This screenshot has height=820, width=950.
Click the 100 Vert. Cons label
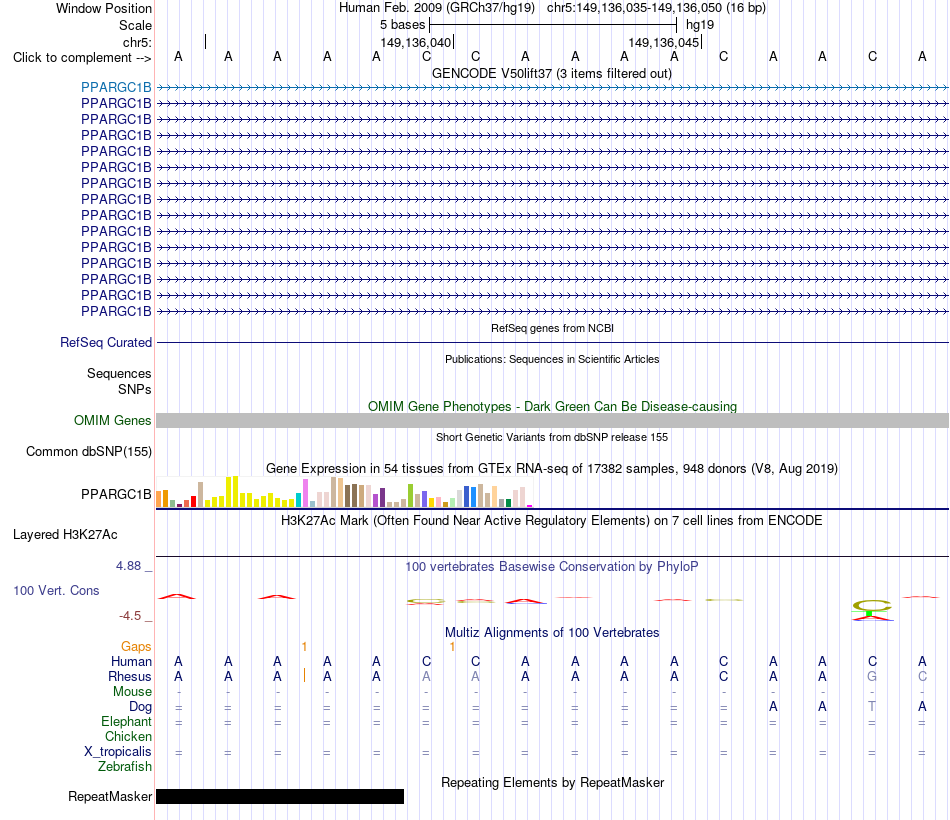56,590
